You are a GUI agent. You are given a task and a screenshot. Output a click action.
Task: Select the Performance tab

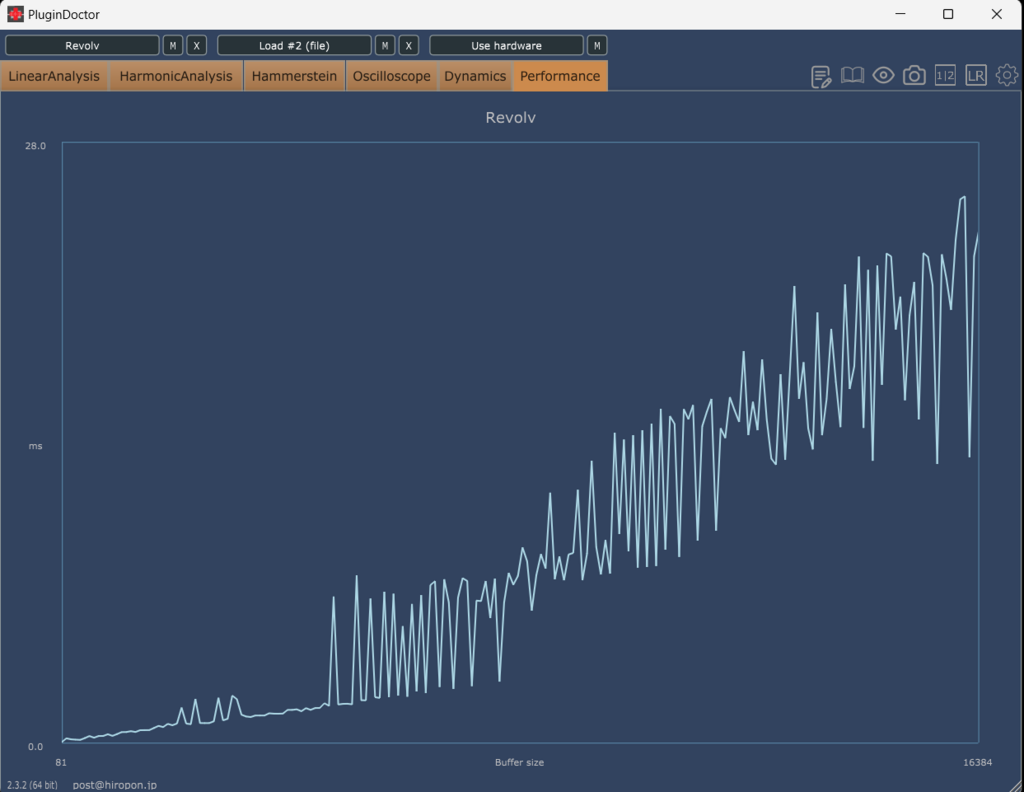click(560, 76)
